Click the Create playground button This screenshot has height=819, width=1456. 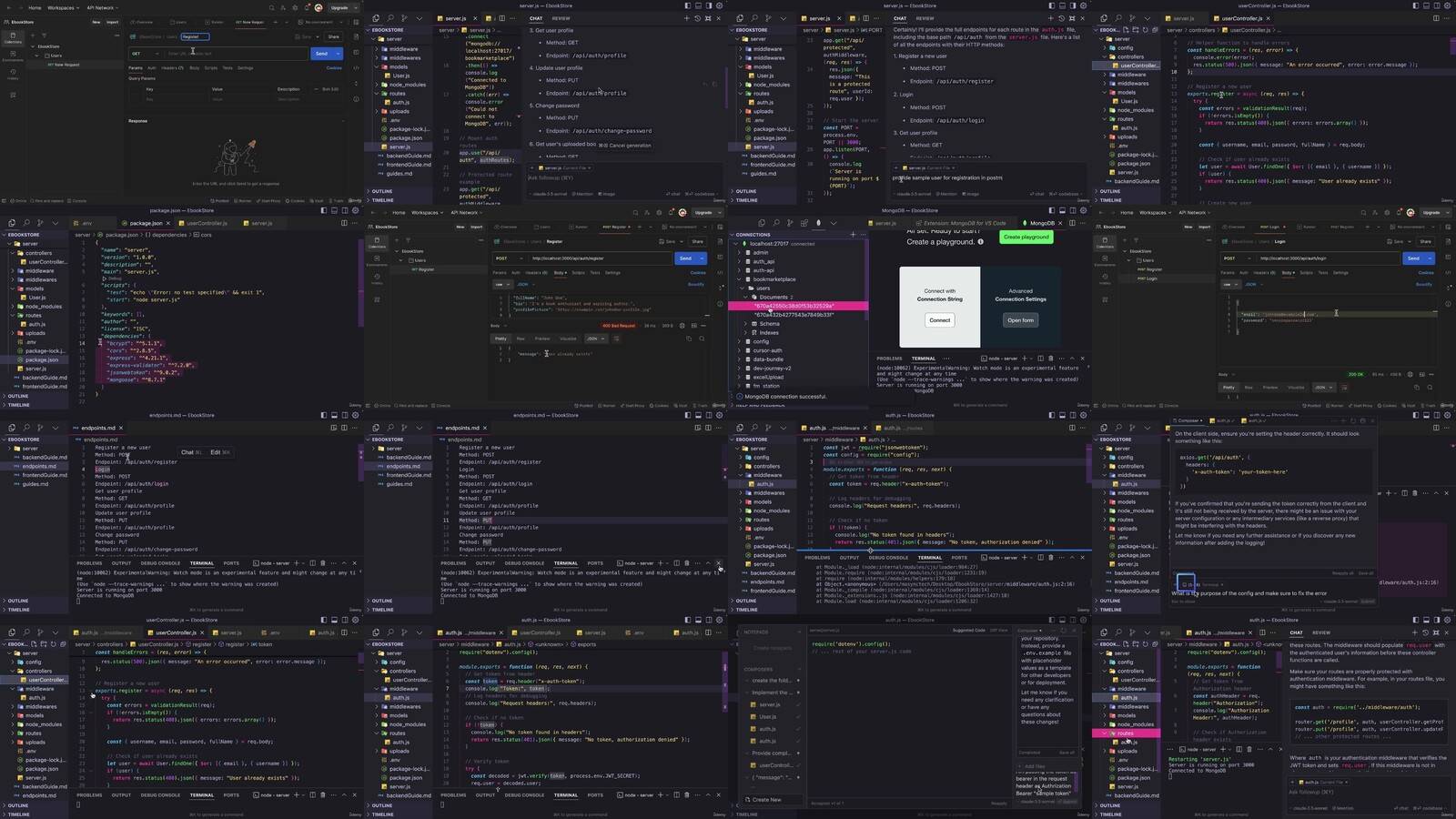(x=1026, y=237)
